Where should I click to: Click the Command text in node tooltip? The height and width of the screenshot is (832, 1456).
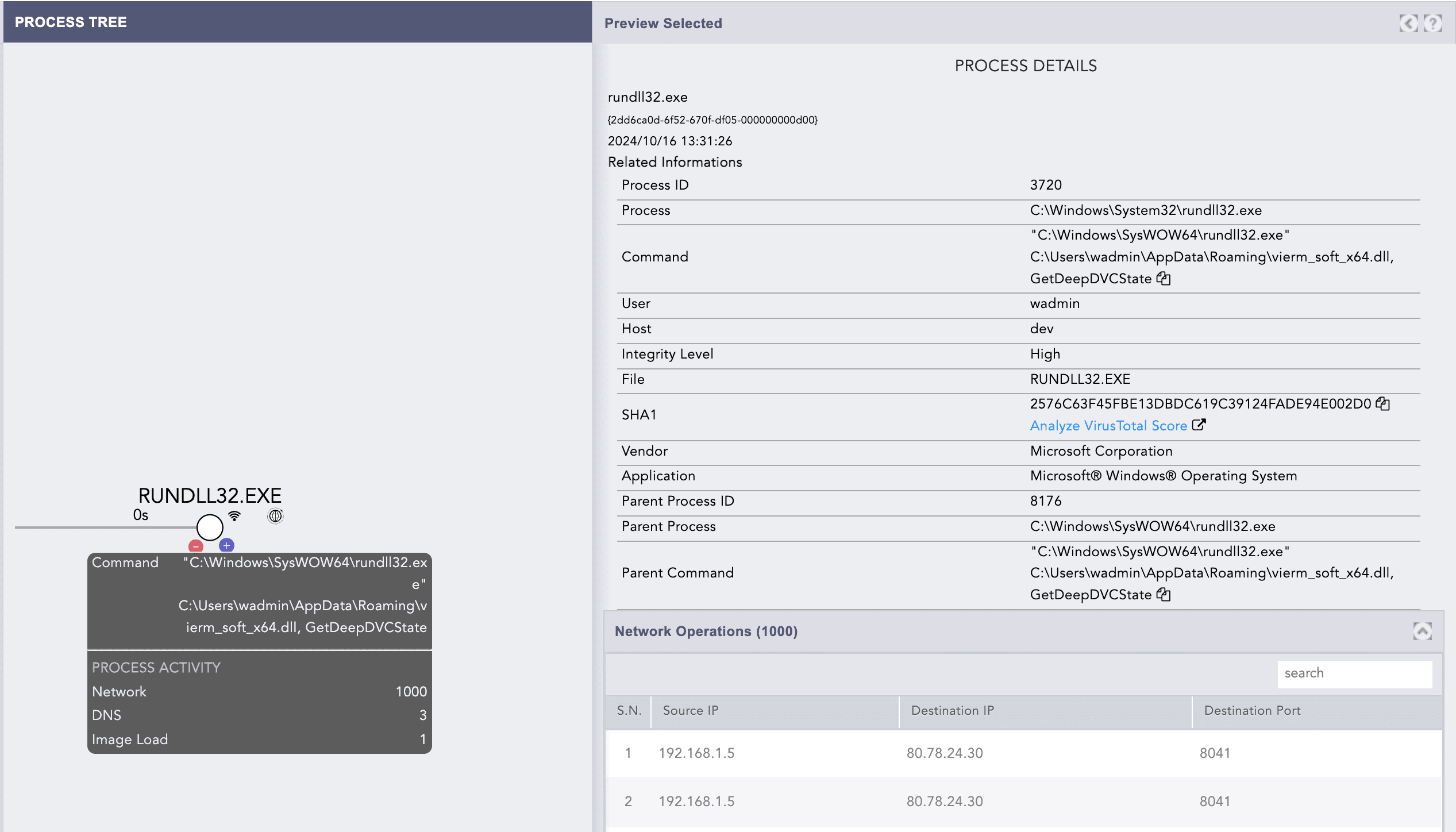coord(303,595)
